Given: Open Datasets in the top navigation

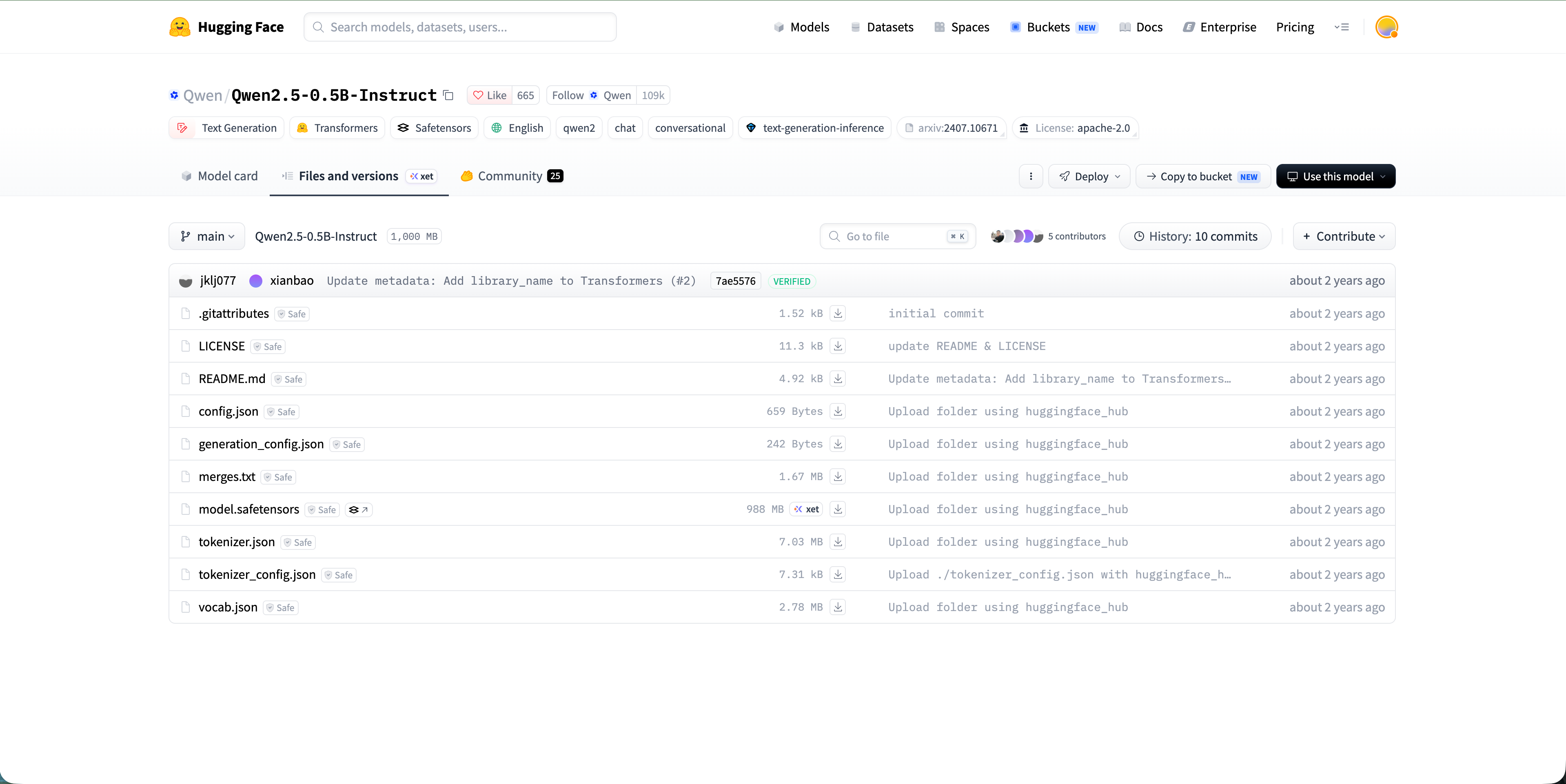Looking at the screenshot, I should tap(881, 27).
